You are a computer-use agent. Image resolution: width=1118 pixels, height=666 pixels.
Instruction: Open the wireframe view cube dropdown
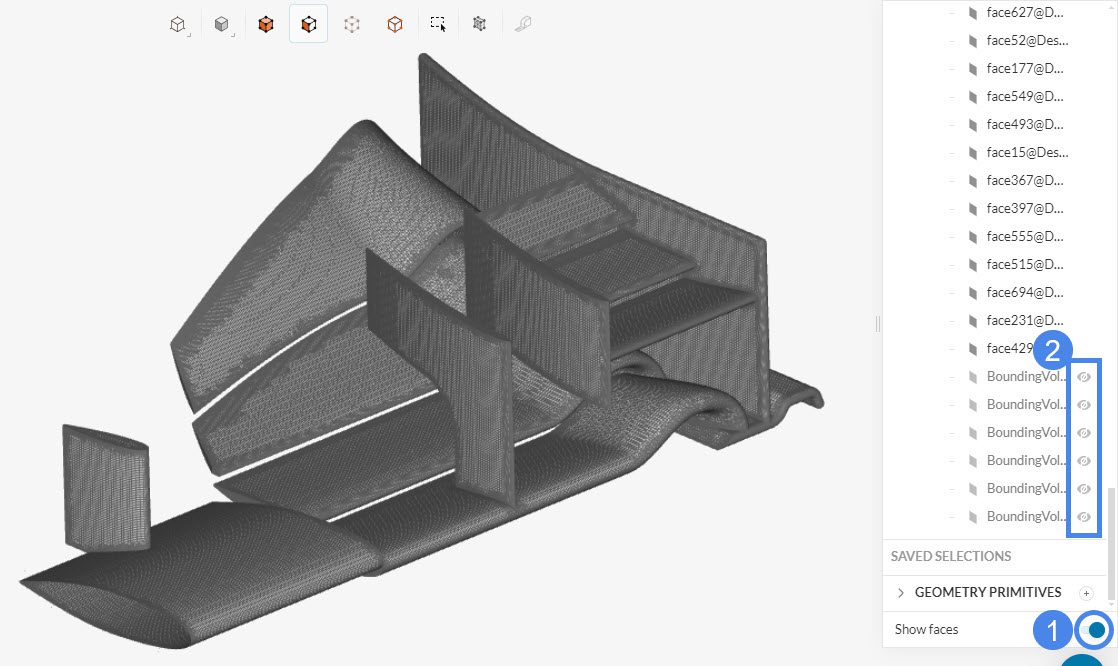coord(178,25)
